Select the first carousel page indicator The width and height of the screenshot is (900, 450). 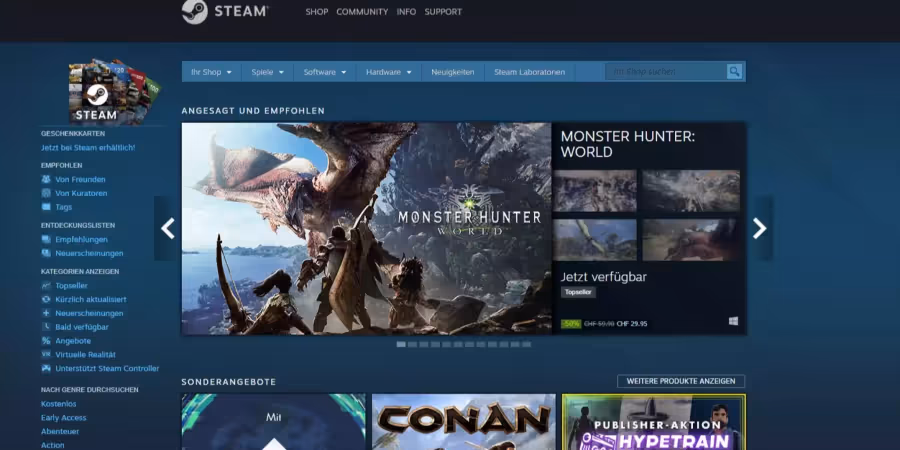[401, 344]
